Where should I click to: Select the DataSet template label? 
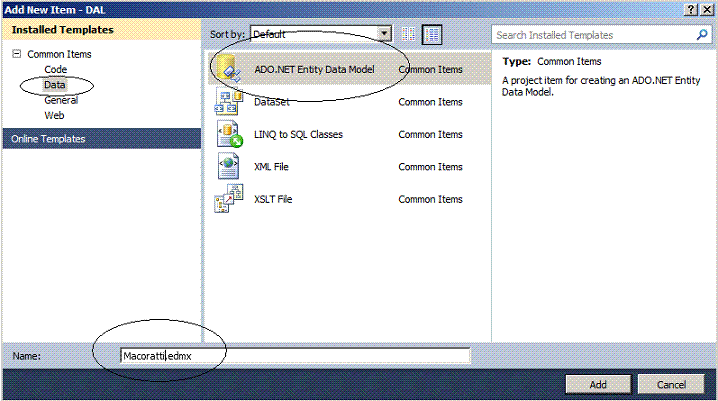click(x=272, y=102)
